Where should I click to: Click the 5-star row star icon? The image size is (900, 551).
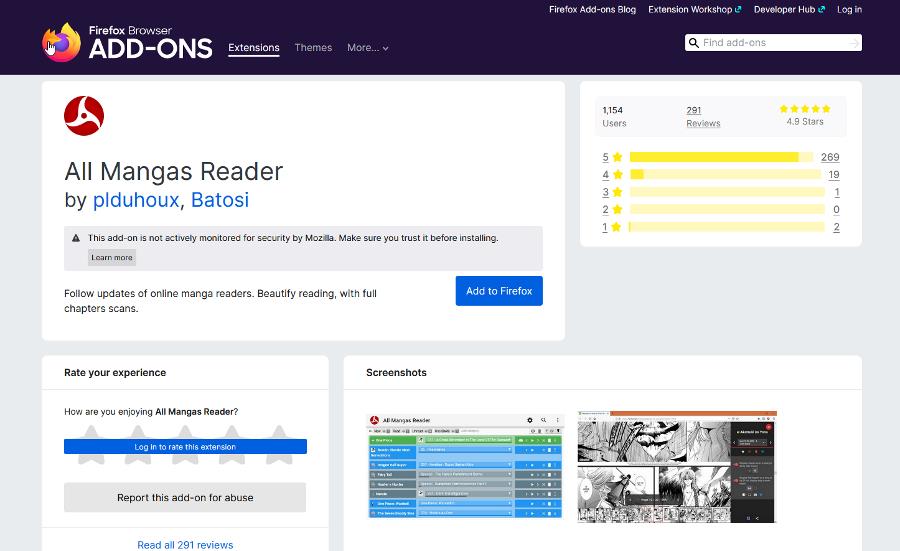[x=618, y=157]
